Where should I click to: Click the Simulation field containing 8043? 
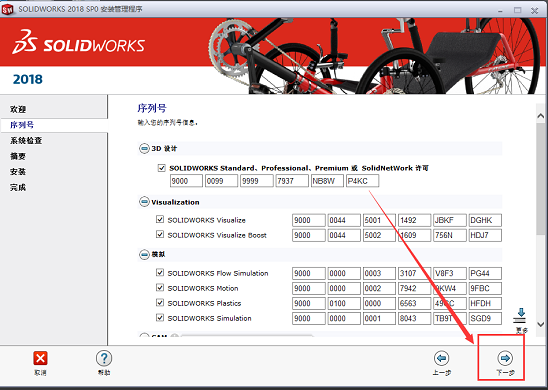point(414,318)
